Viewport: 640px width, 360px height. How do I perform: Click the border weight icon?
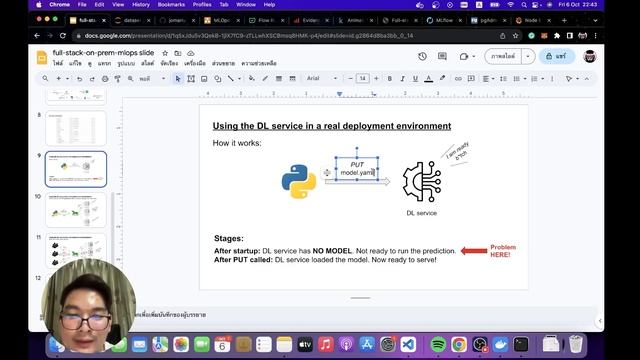point(279,78)
